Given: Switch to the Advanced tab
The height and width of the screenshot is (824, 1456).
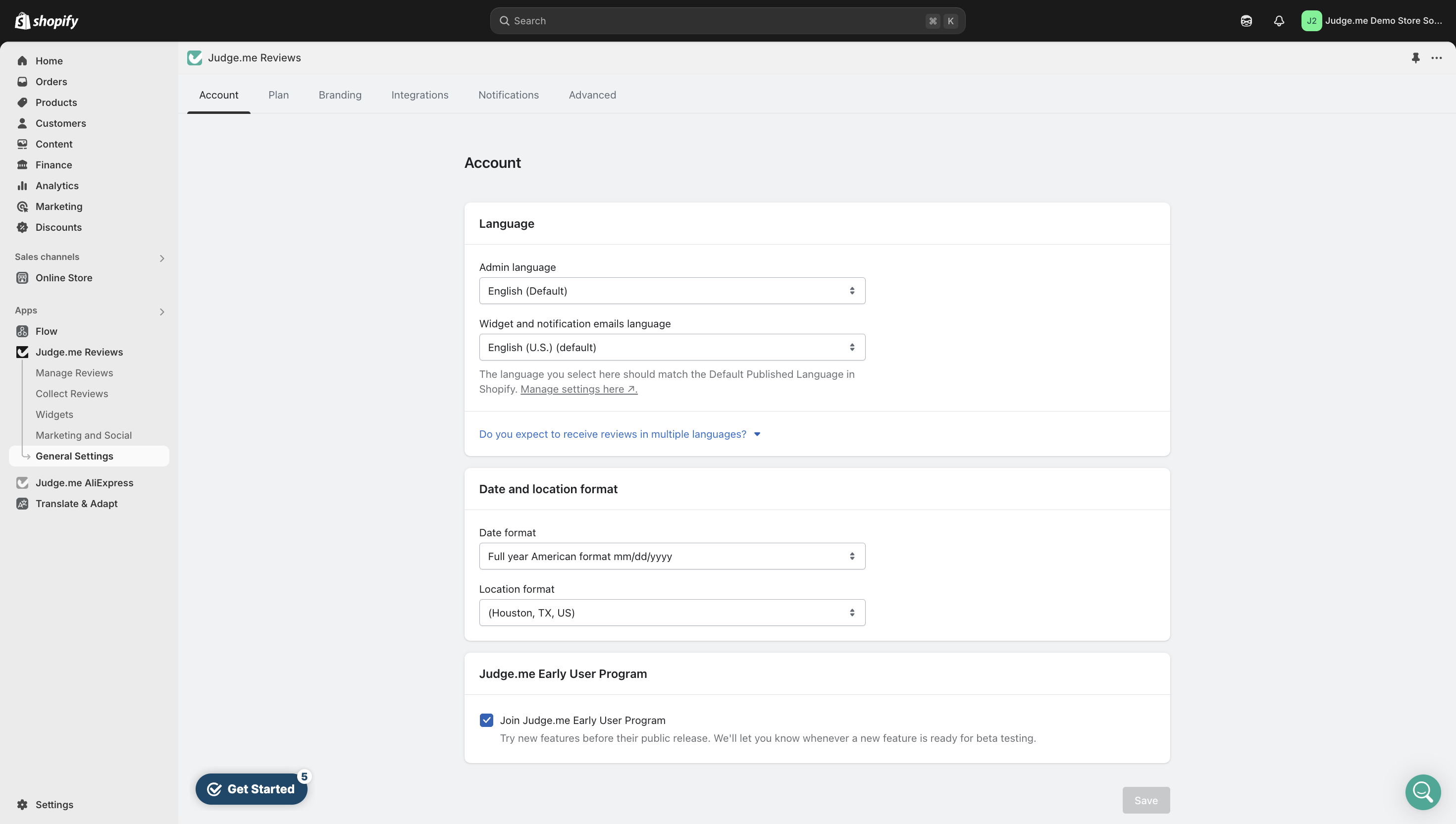Looking at the screenshot, I should 592,95.
